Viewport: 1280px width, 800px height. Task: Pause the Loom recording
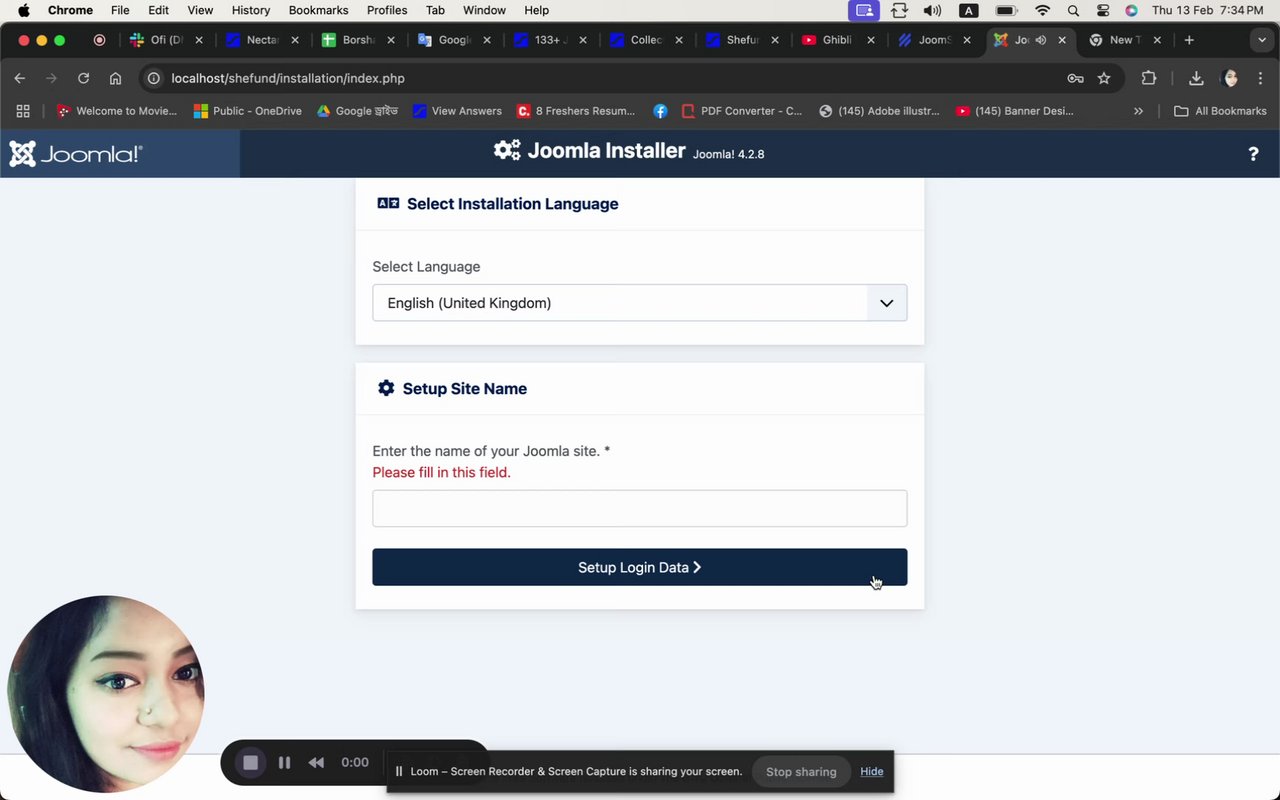tap(284, 762)
